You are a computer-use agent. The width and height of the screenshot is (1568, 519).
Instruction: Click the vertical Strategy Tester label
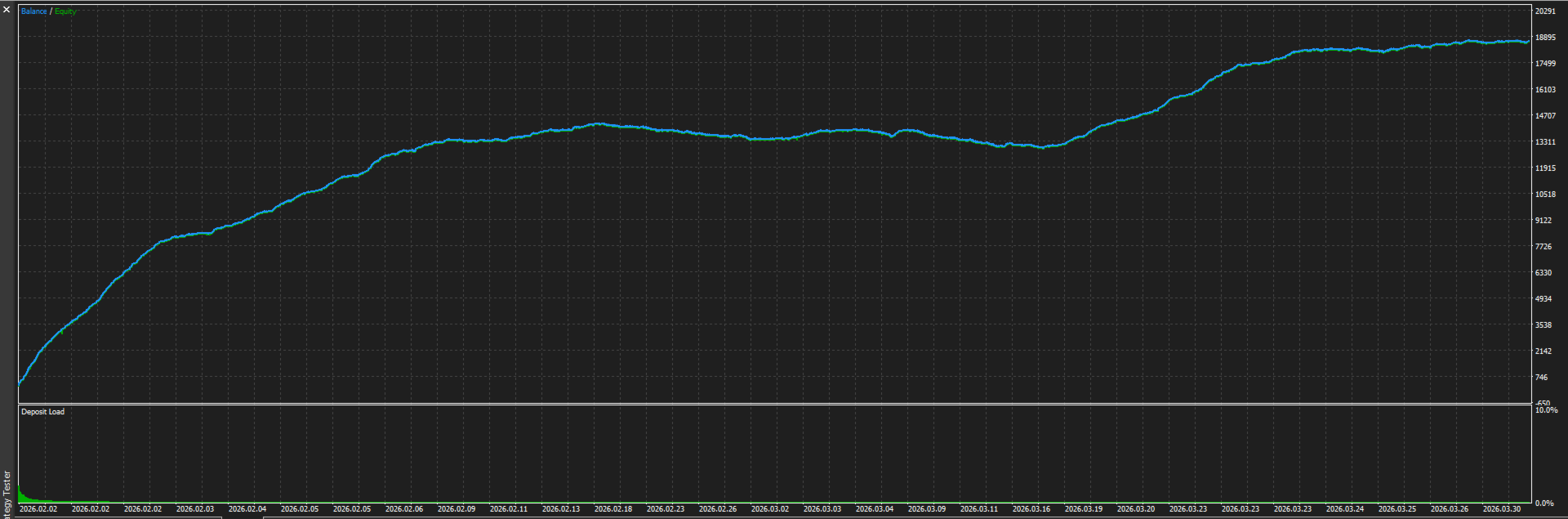(x=7, y=494)
